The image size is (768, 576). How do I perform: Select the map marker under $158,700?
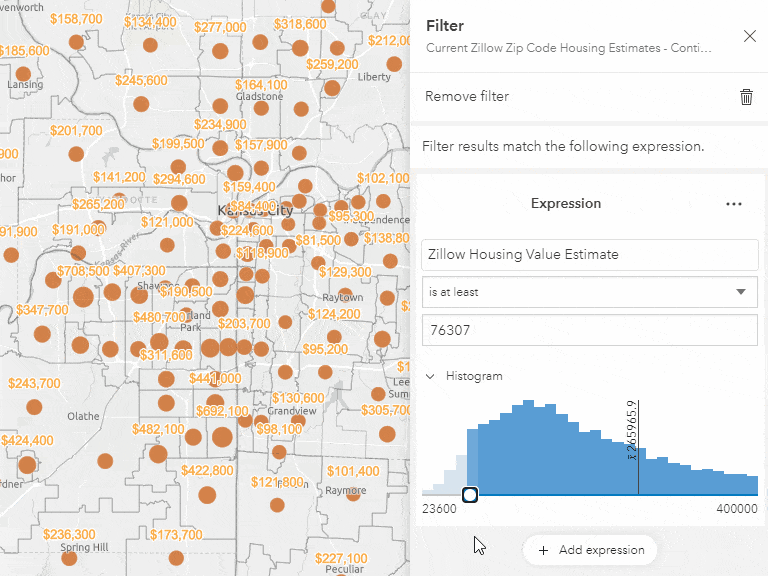click(76, 41)
